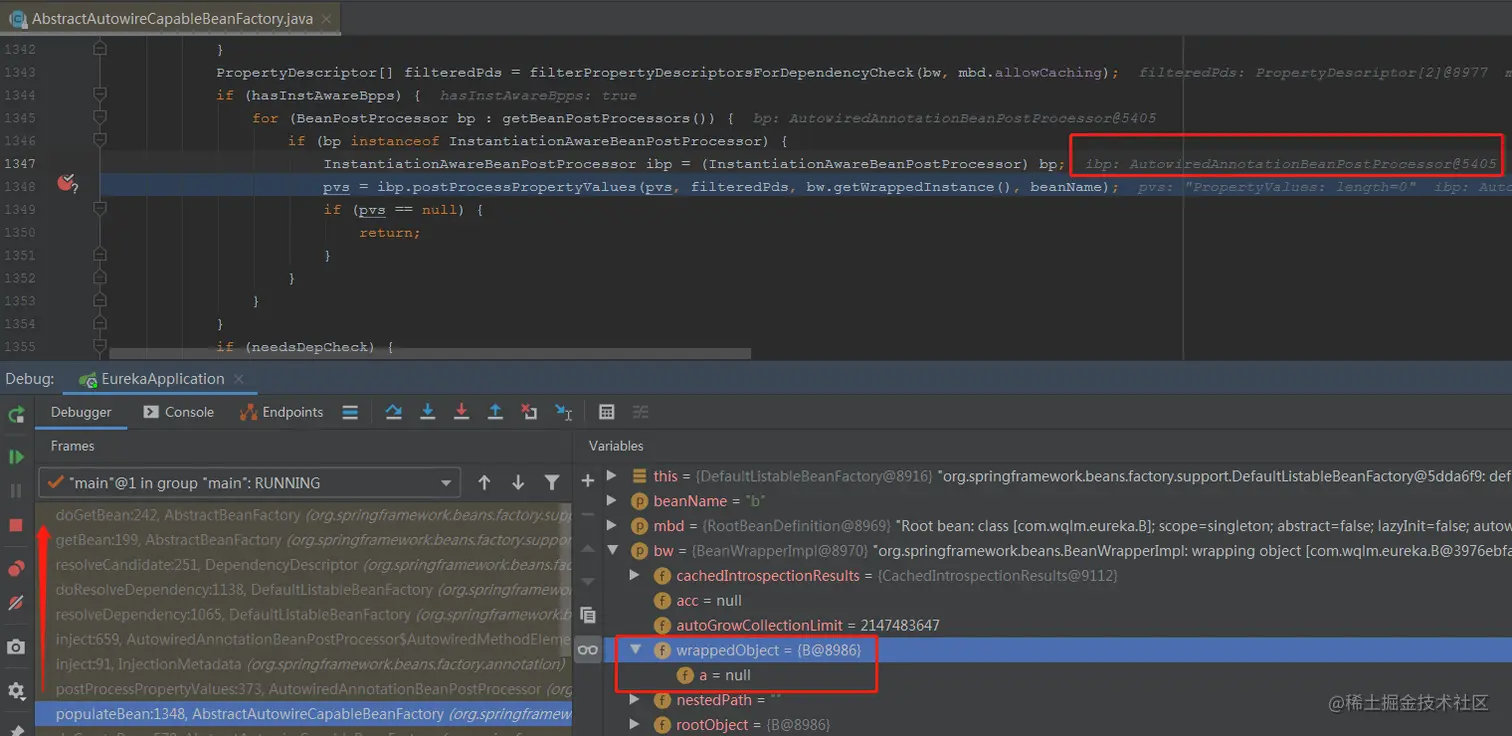Select the inject:91 InjectionMetadata frame

pos(304,664)
